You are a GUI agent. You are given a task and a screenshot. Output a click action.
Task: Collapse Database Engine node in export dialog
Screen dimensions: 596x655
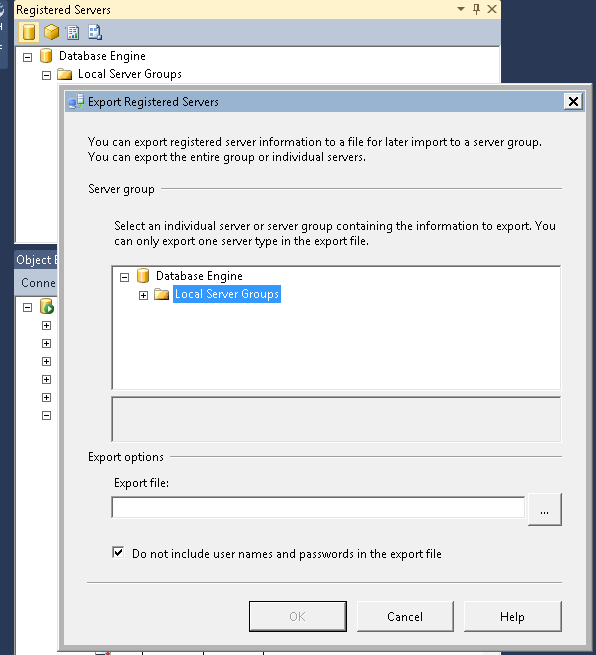pyautogui.click(x=124, y=277)
